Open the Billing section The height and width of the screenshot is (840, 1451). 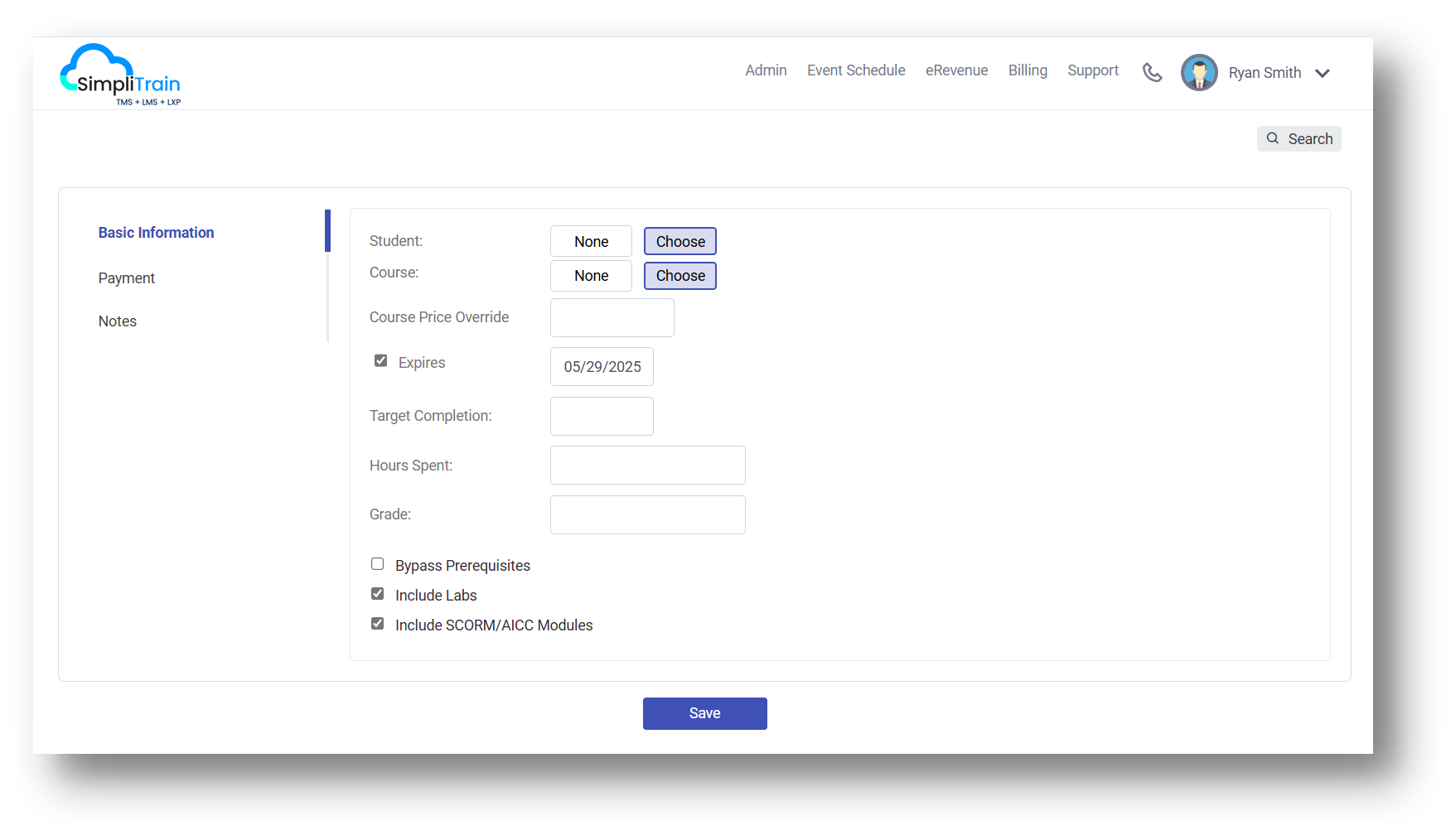tap(1028, 70)
